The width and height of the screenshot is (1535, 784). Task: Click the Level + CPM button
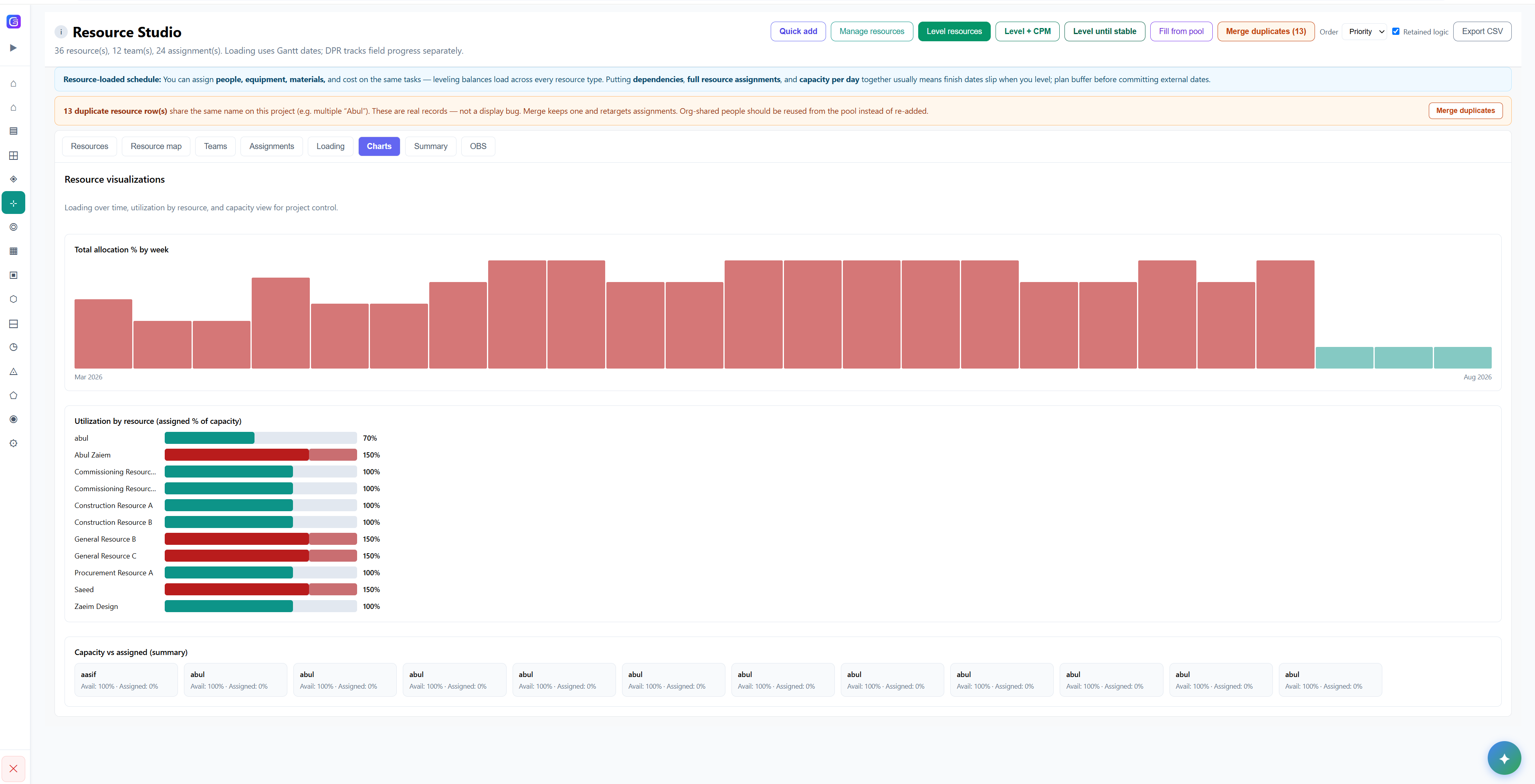[1027, 32]
